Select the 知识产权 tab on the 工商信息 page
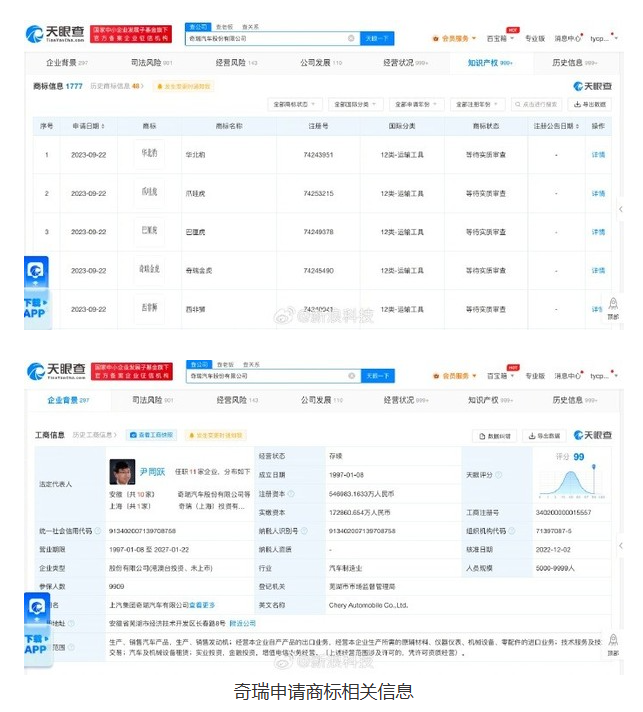This screenshot has width=643, height=712. (490, 400)
